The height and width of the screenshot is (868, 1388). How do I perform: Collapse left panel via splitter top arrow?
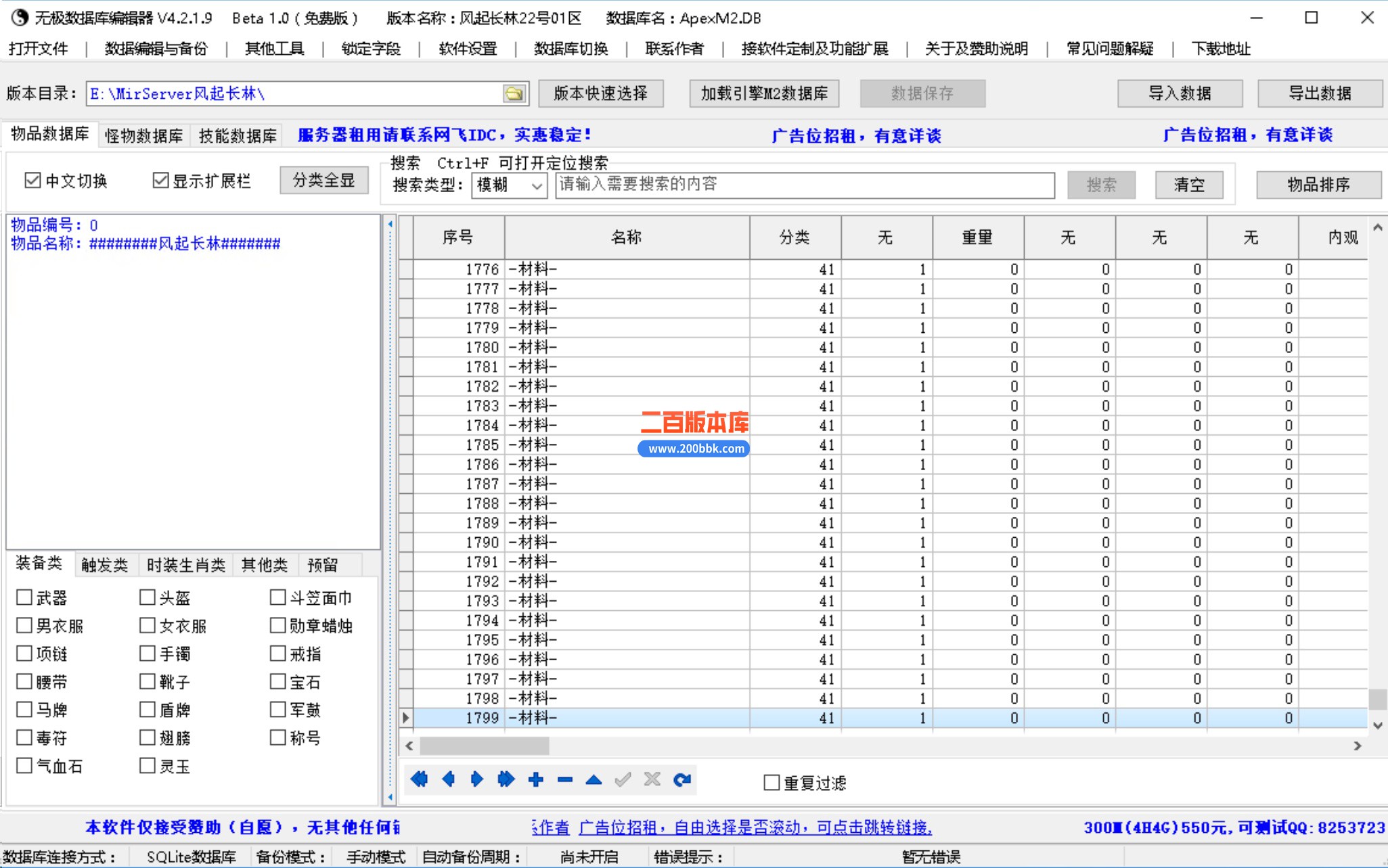coord(390,224)
